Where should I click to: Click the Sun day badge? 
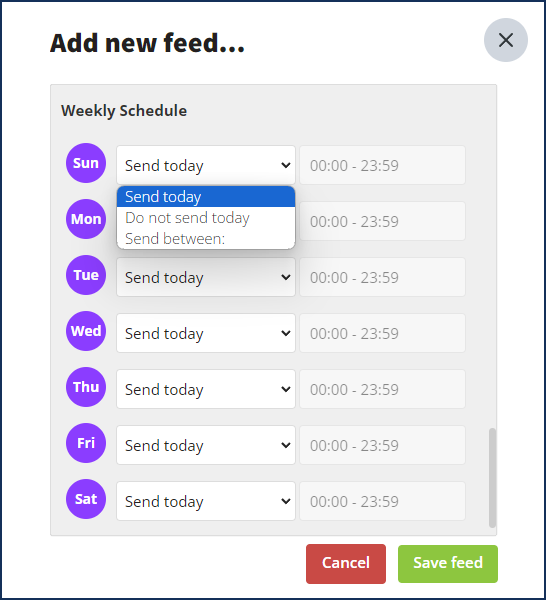pos(86,163)
